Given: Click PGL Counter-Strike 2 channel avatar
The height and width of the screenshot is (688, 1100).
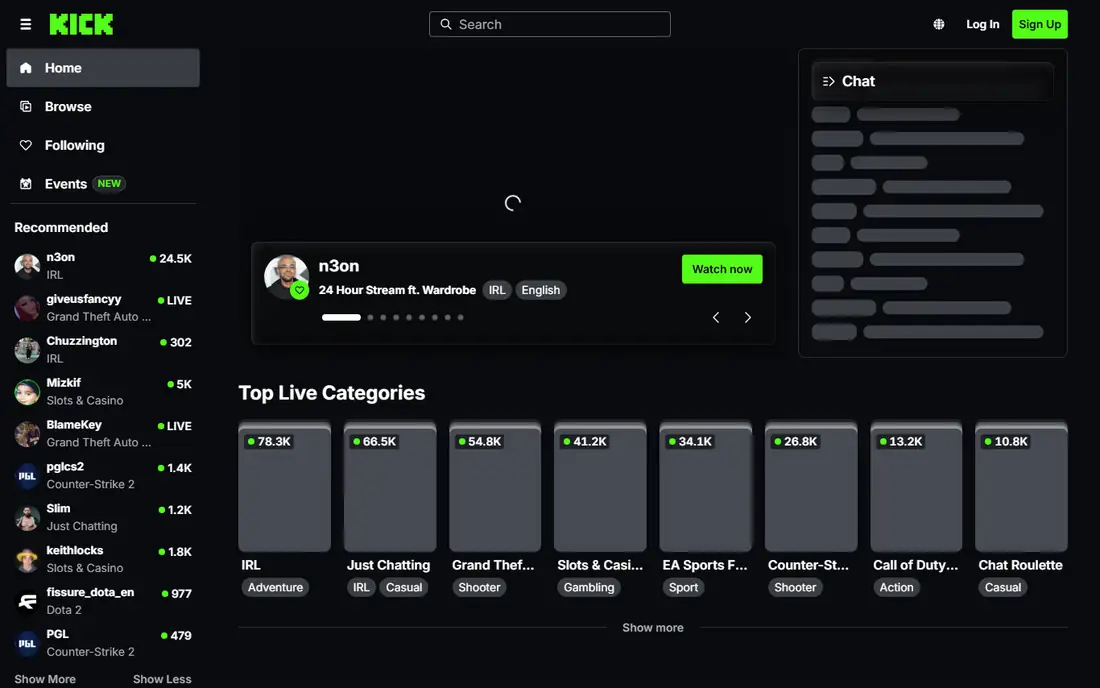Looking at the screenshot, I should (x=27, y=643).
